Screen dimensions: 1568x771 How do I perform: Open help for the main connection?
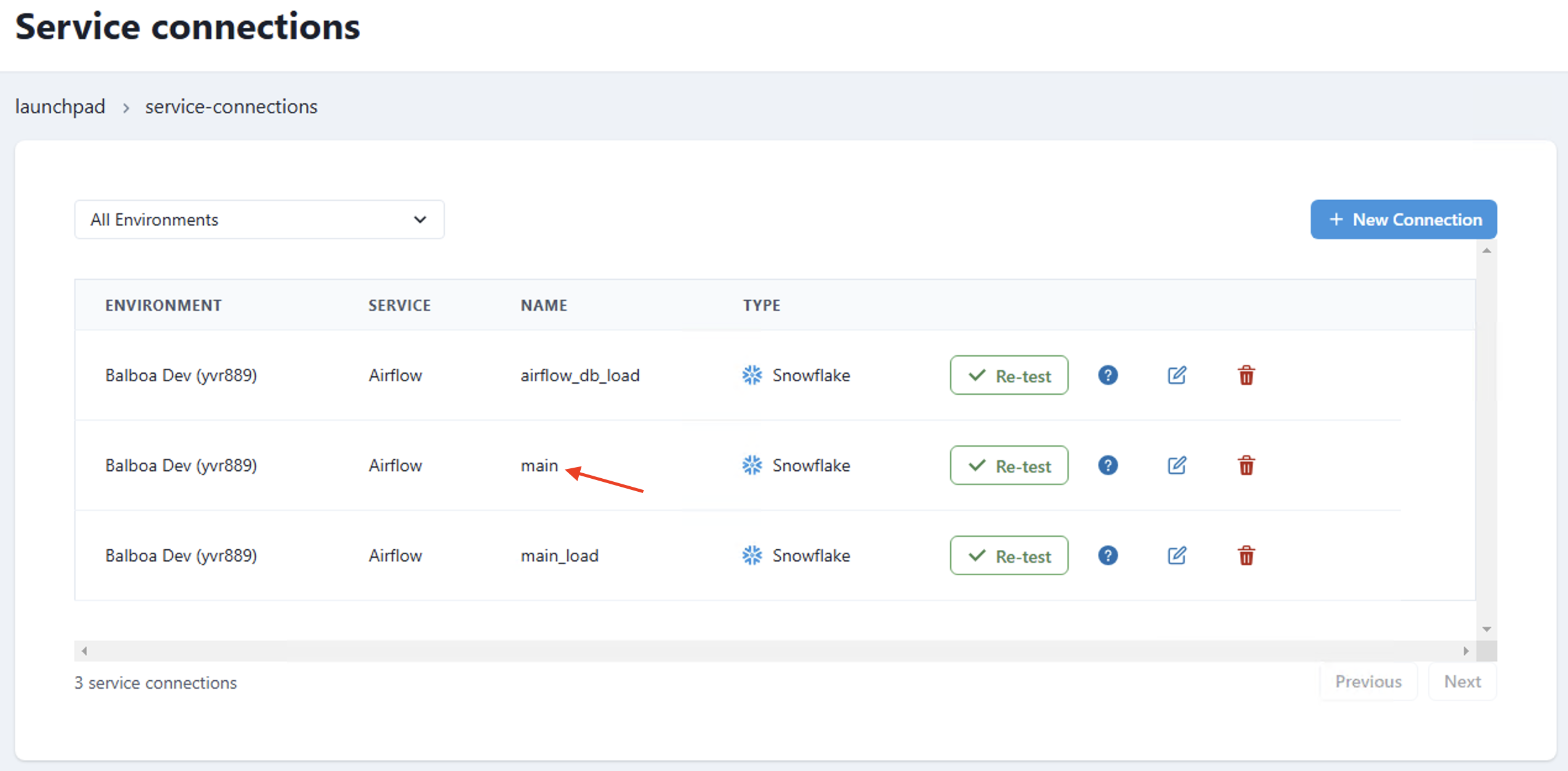(x=1108, y=465)
